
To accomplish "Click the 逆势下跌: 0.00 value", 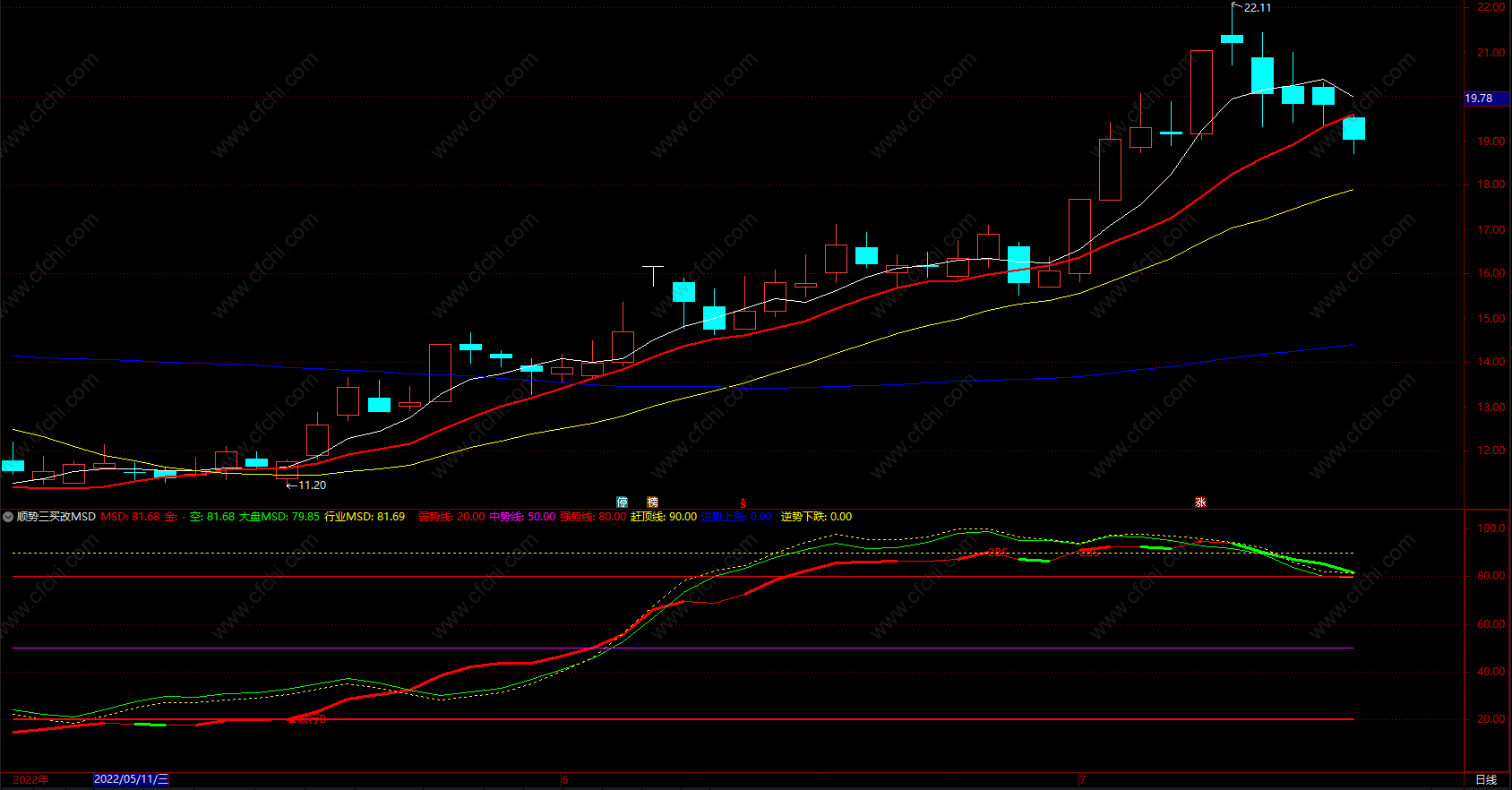I will pyautogui.click(x=816, y=517).
